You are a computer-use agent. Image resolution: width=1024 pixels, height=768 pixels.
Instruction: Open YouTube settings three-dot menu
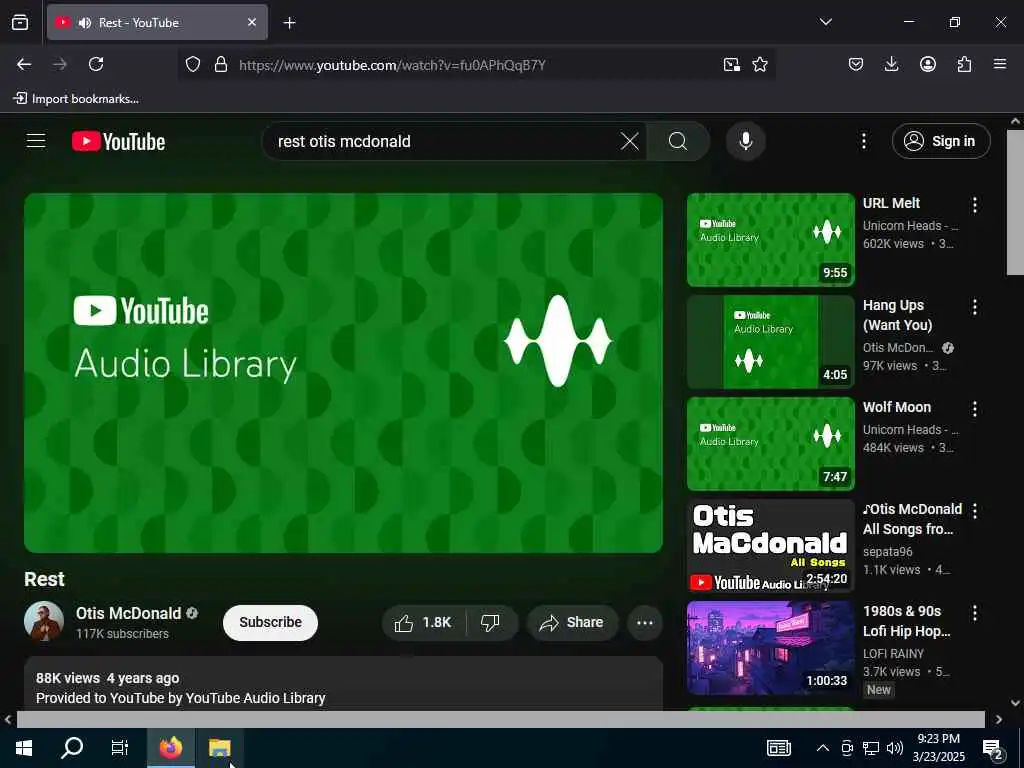tap(863, 141)
